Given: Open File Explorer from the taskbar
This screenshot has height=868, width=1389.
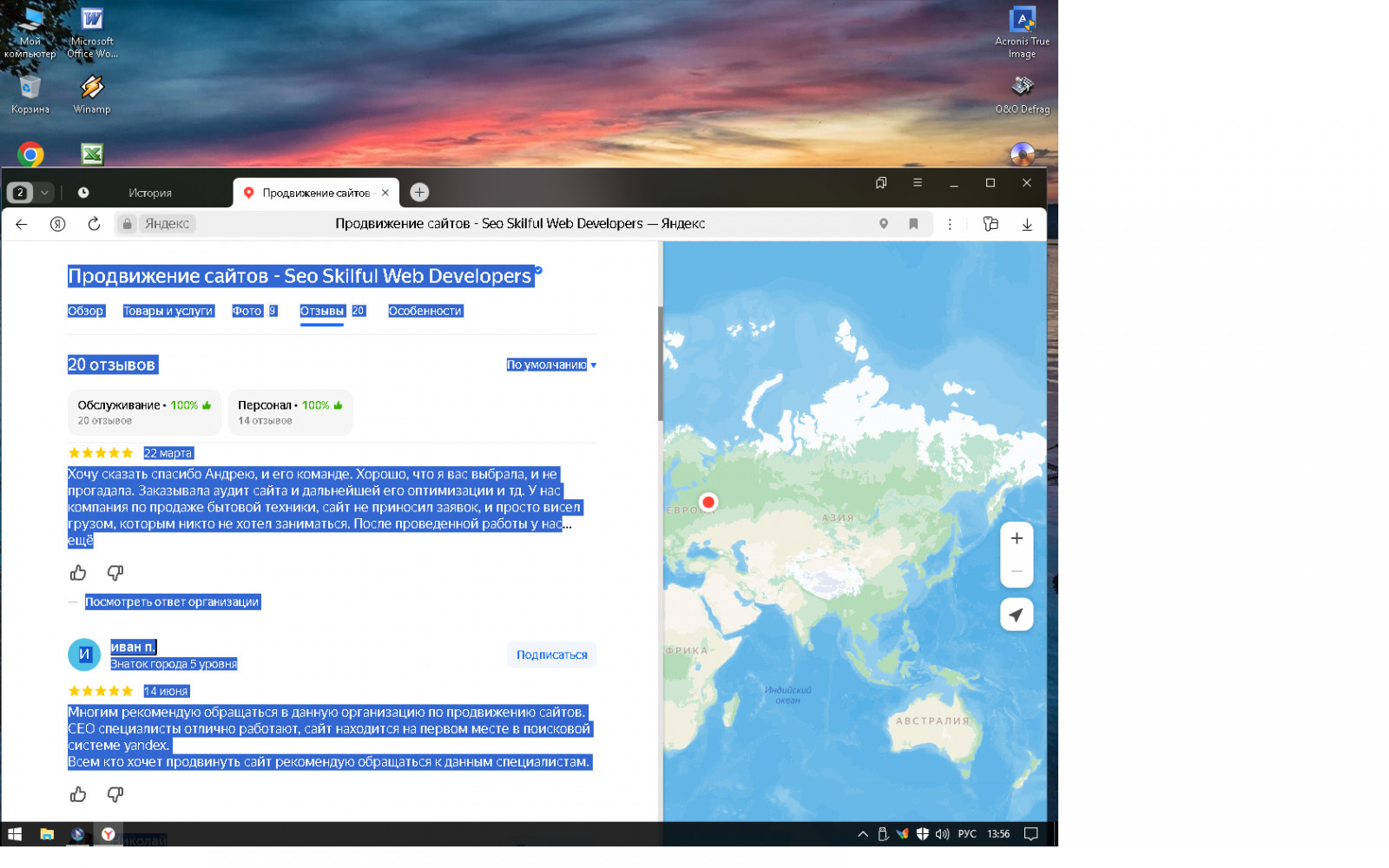Looking at the screenshot, I should coord(47,834).
